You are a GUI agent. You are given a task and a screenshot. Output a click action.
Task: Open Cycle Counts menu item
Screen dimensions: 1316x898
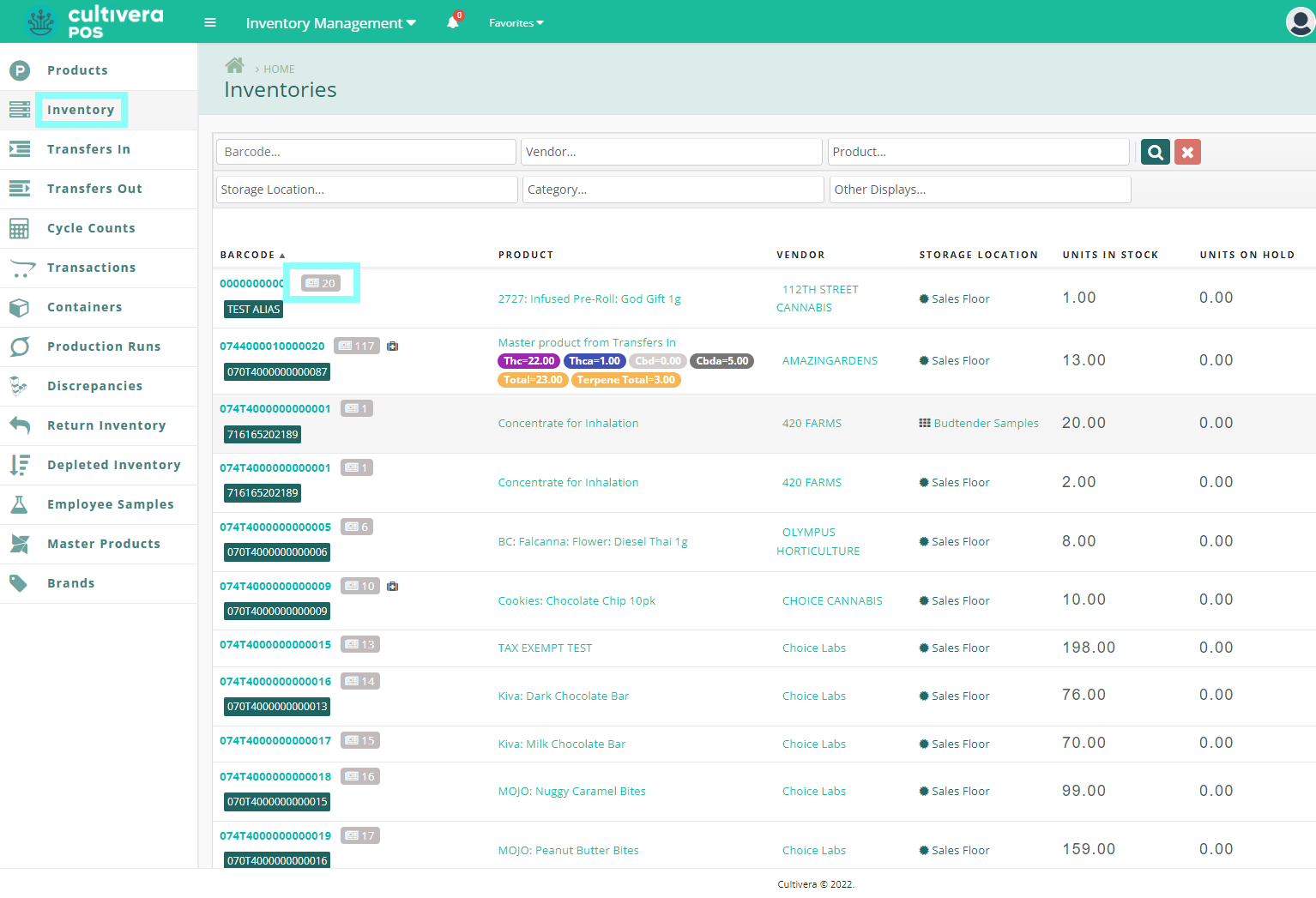pos(91,228)
